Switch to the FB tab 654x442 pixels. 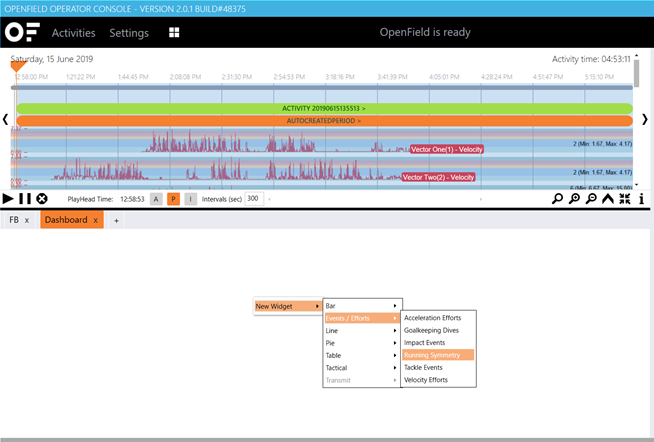(x=14, y=220)
